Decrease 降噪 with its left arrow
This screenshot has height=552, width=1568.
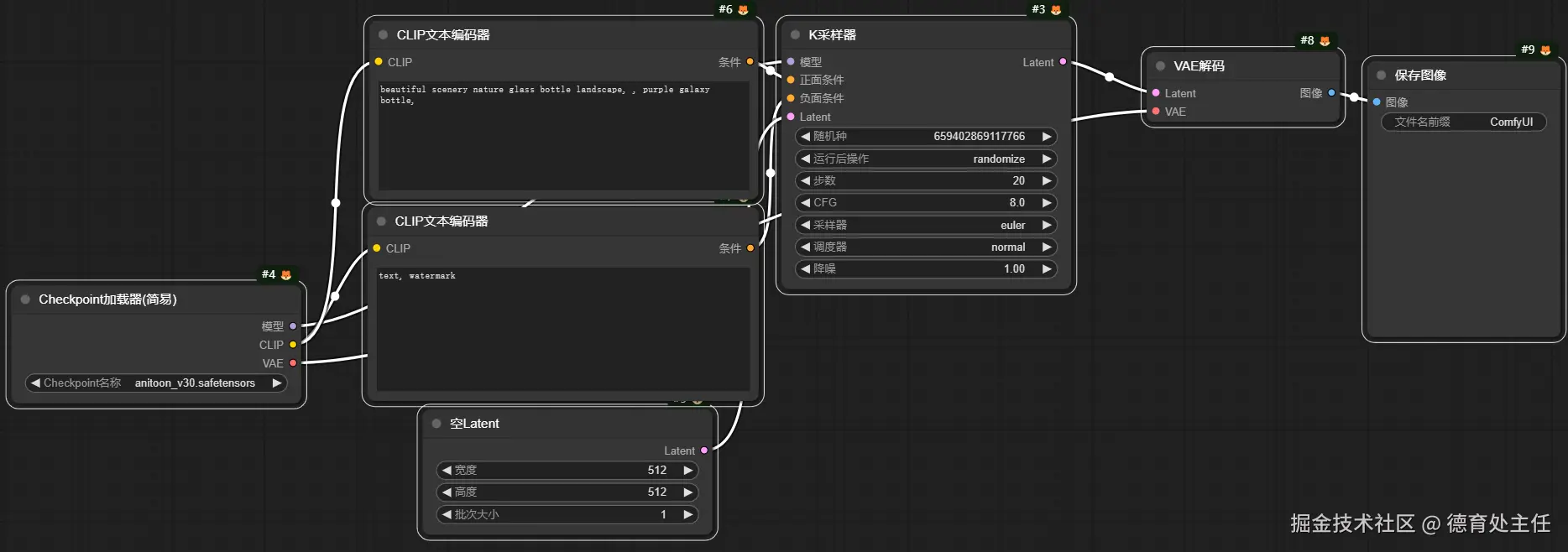[x=805, y=268]
